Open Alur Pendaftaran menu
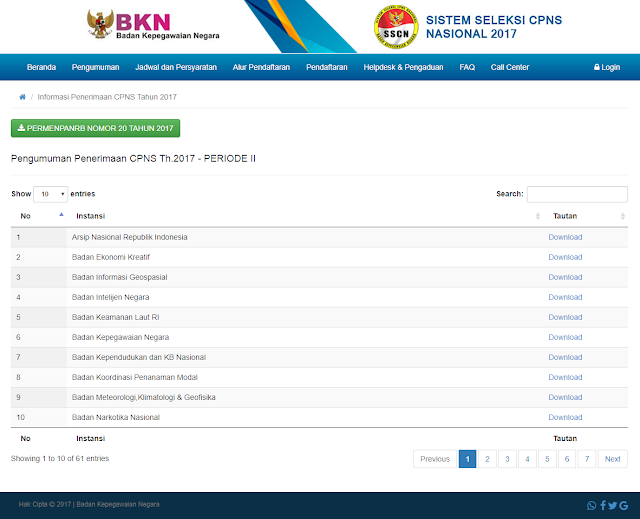 pos(261,67)
